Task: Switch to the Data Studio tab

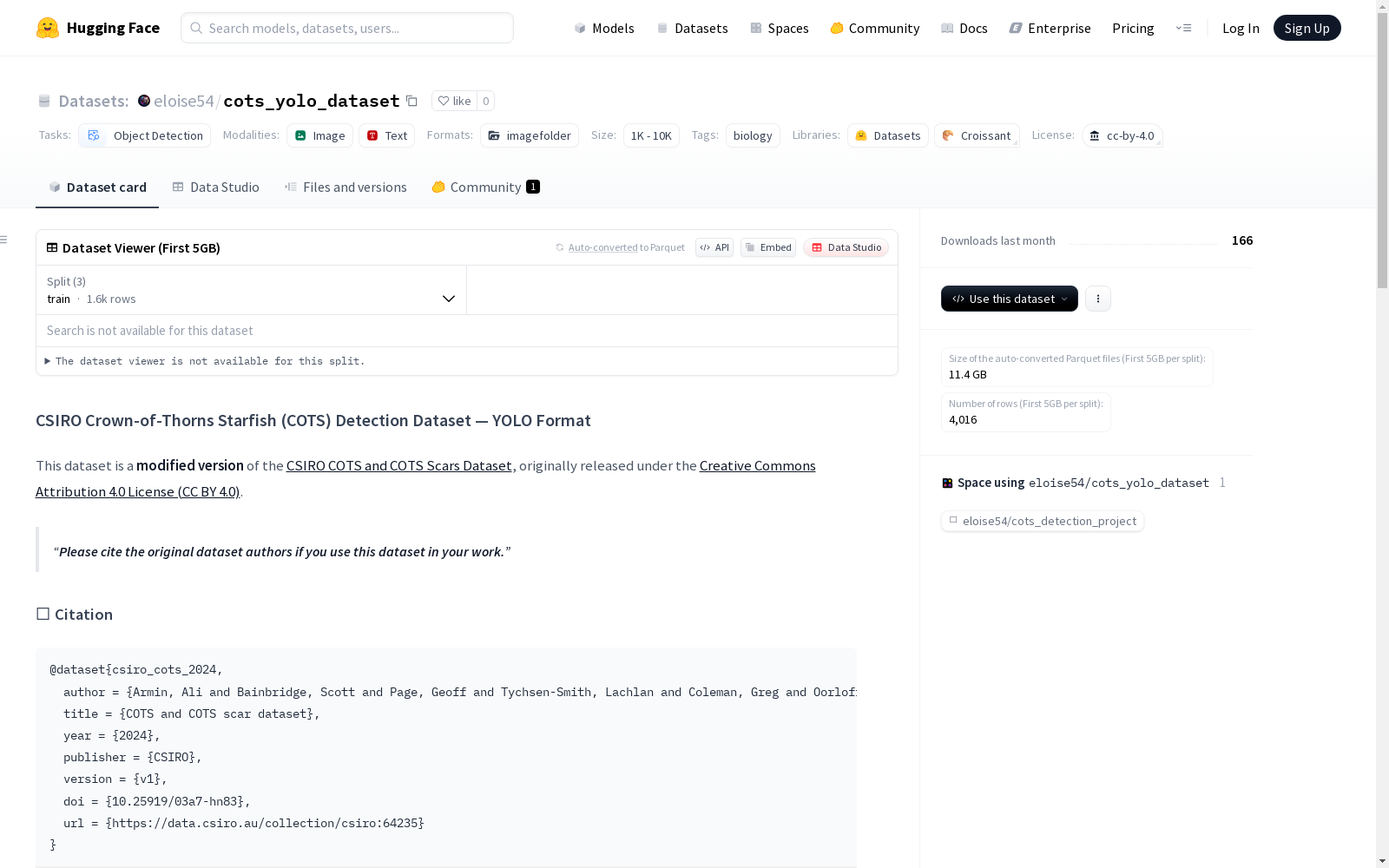Action: [x=215, y=187]
